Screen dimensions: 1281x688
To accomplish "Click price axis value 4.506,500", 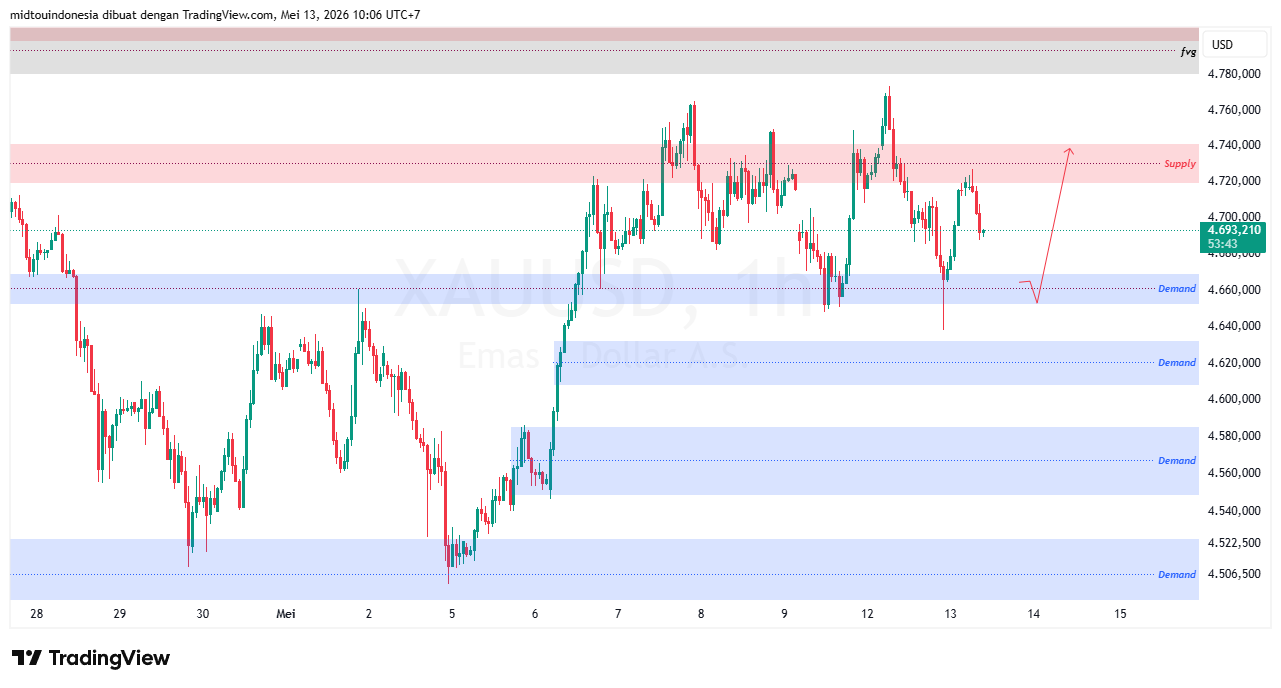I will point(1234,574).
